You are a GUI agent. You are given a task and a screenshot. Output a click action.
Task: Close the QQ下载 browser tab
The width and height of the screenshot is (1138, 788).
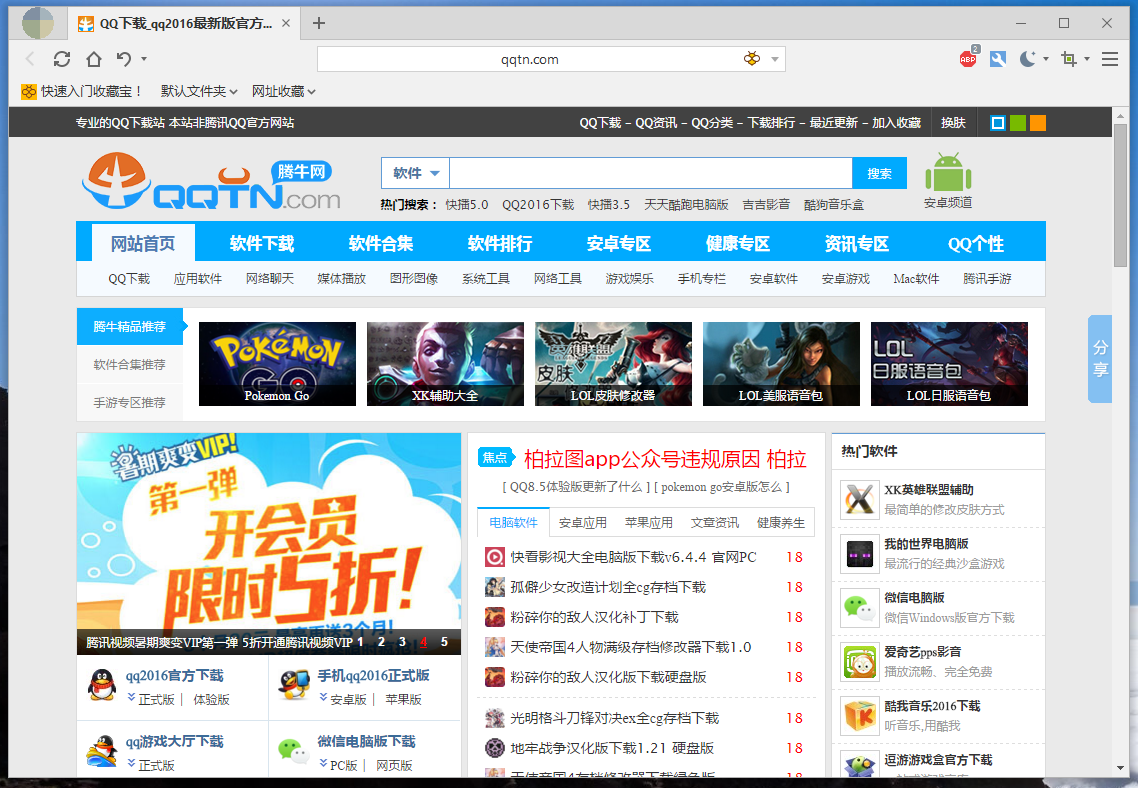pos(286,23)
